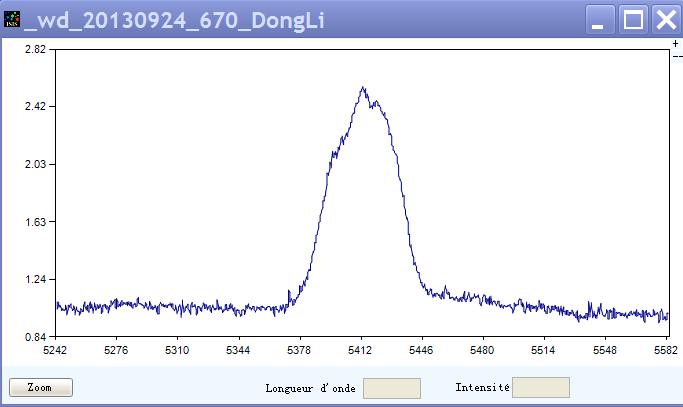This screenshot has height=407, width=683.
Task: Click the 5242 tick label on x-axis
Action: coord(56,351)
